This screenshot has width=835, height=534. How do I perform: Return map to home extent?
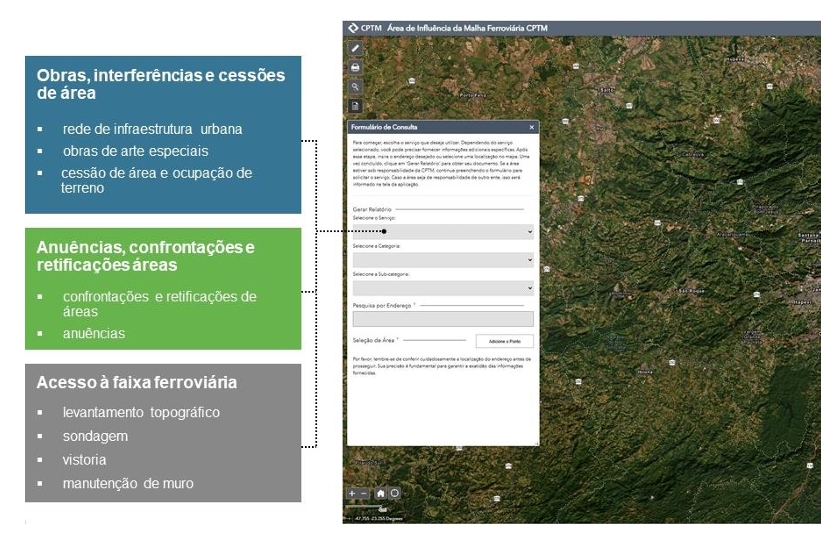(x=381, y=493)
